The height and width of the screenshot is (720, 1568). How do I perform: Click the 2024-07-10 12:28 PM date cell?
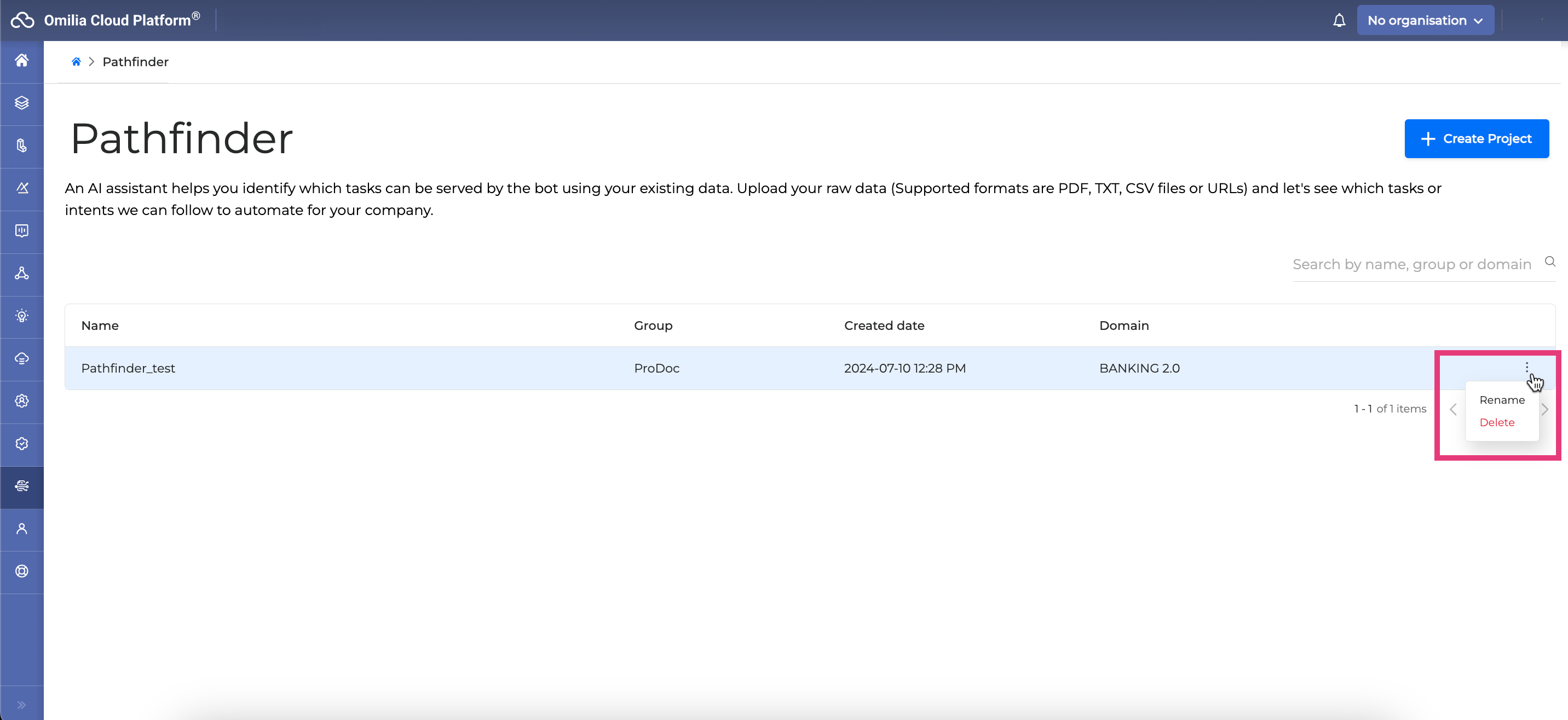[x=904, y=368]
